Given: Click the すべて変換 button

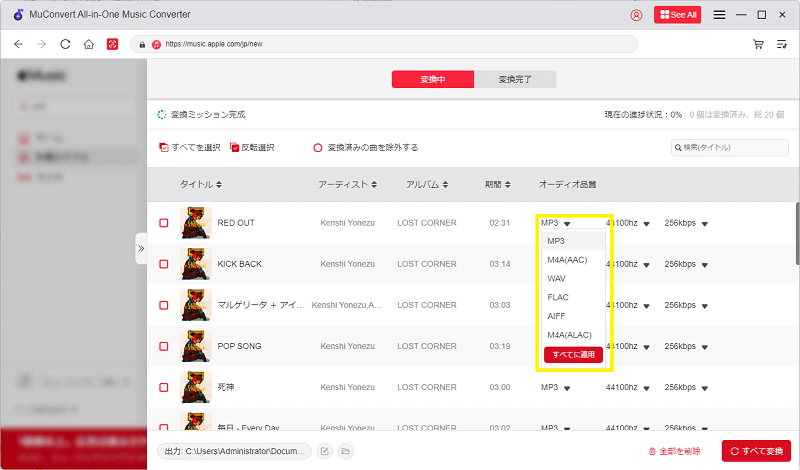Looking at the screenshot, I should tap(757, 451).
